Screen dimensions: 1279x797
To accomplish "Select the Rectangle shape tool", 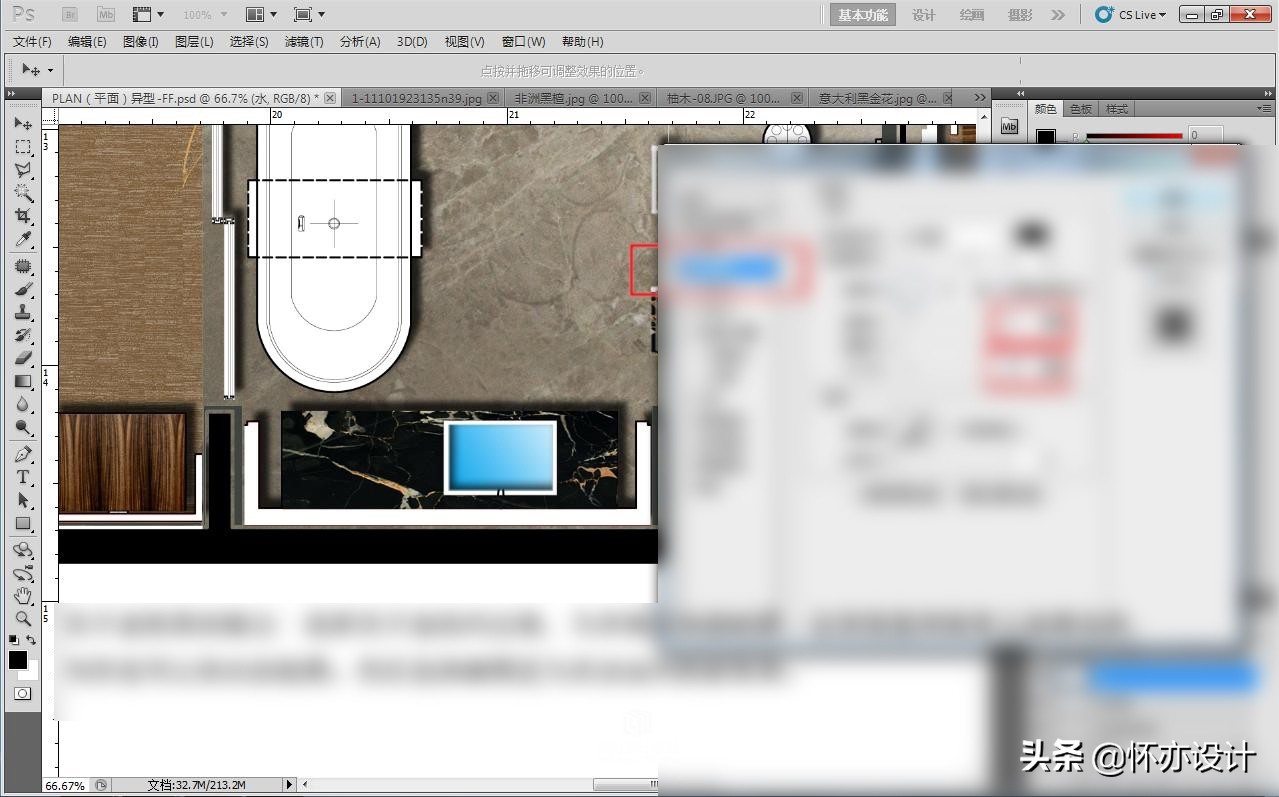I will point(23,524).
